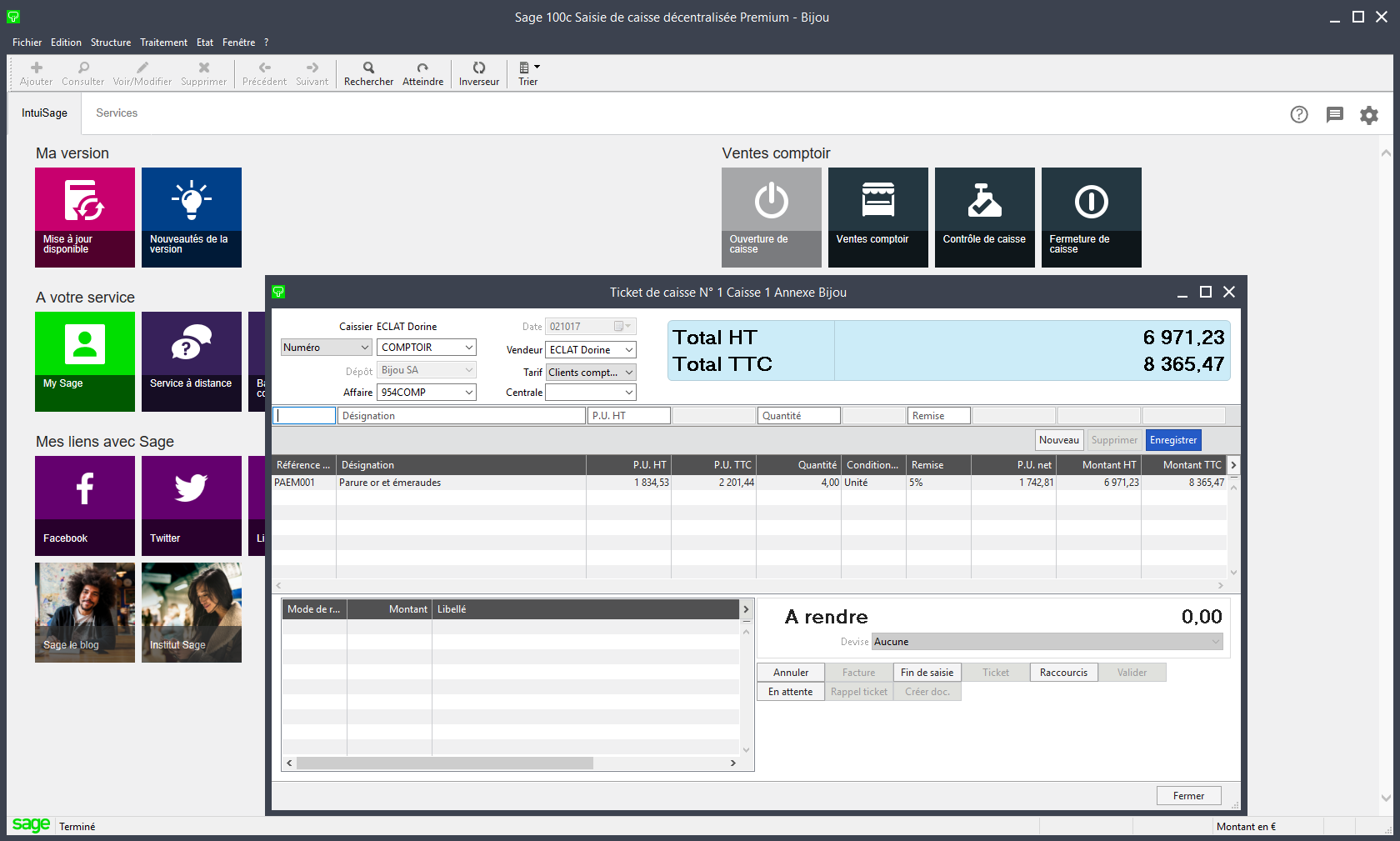Click the Raccourcis button

click(x=1063, y=673)
